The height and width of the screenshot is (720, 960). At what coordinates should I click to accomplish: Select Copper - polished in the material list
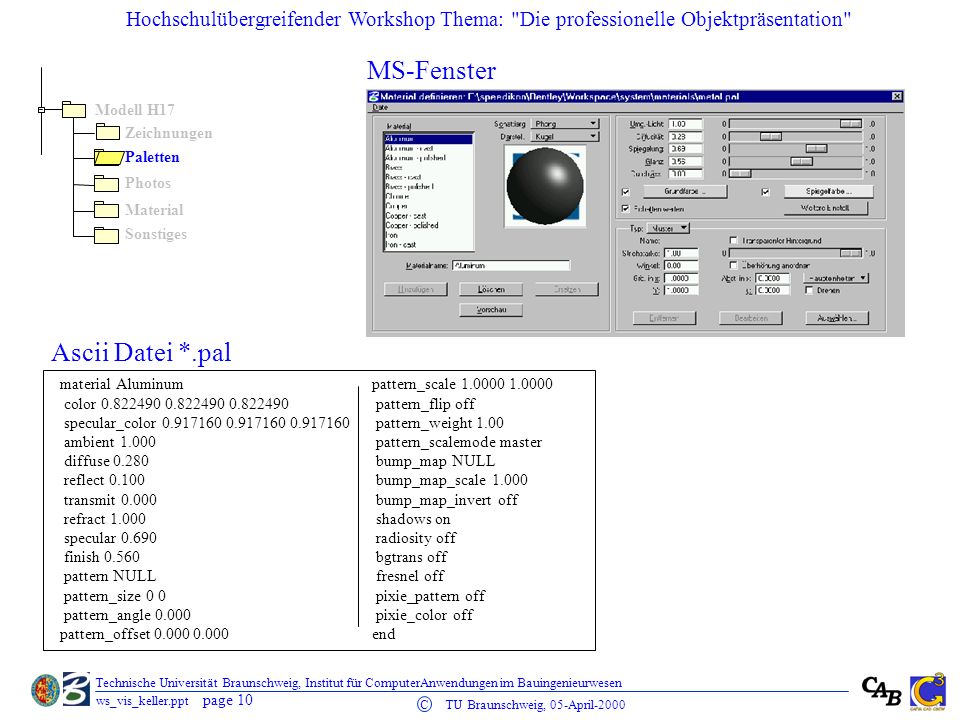(x=428, y=225)
